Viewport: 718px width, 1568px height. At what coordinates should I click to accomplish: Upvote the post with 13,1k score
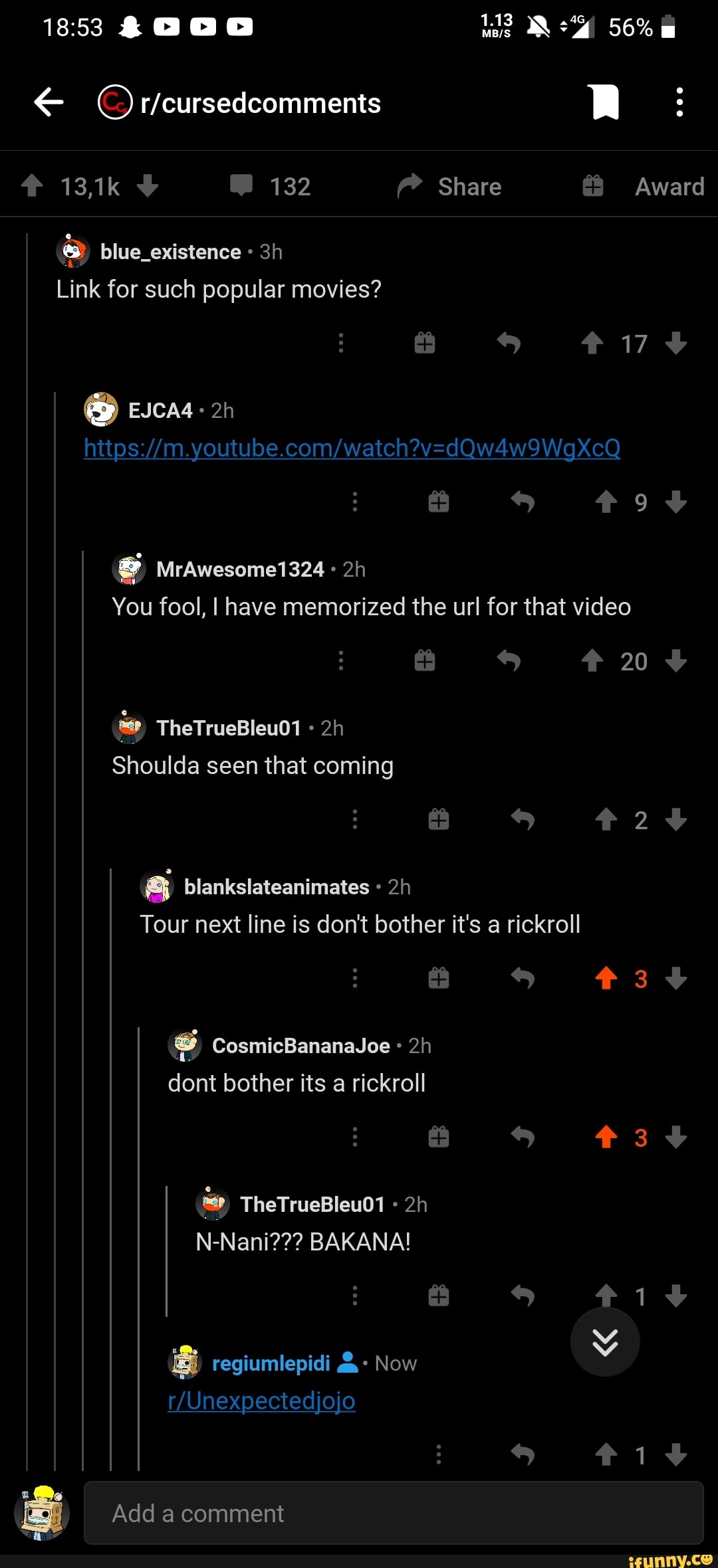[x=32, y=185]
